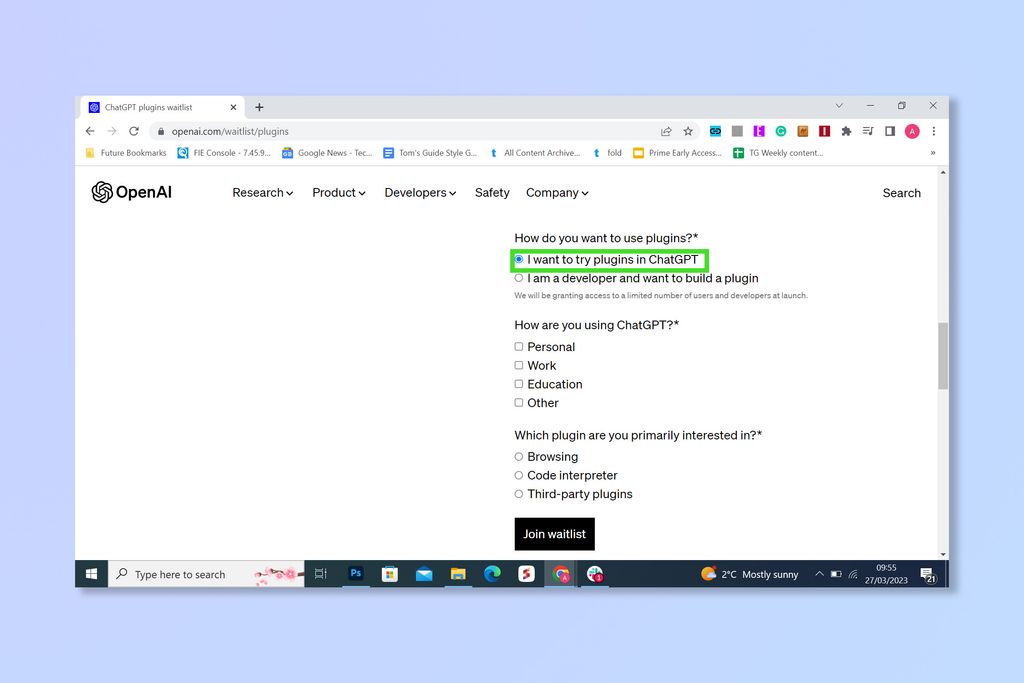1024x683 pixels.
Task: Launch Photoshop from the taskbar
Action: pos(356,573)
